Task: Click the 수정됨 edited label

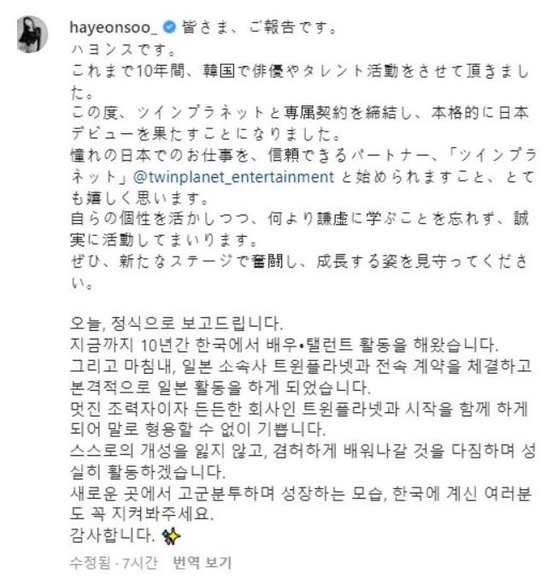Action: click(90, 562)
